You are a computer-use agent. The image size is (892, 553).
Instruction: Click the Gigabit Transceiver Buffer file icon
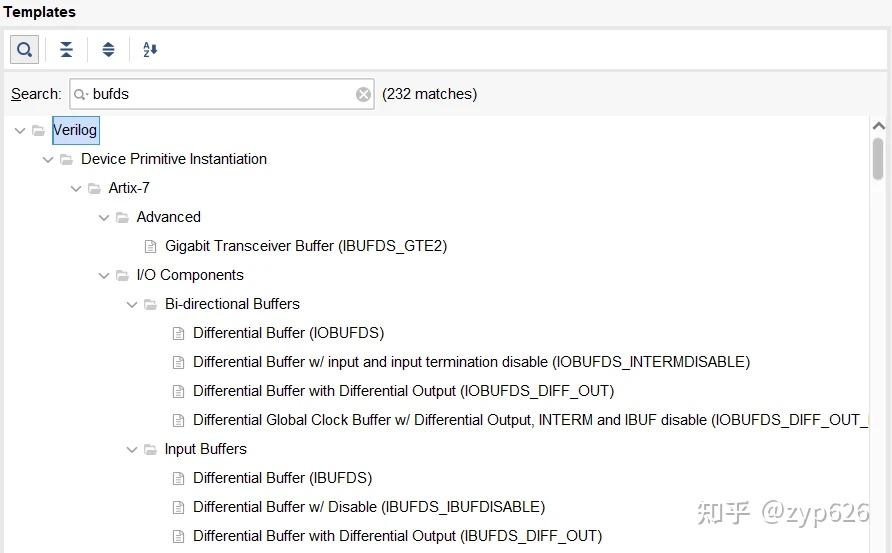151,246
